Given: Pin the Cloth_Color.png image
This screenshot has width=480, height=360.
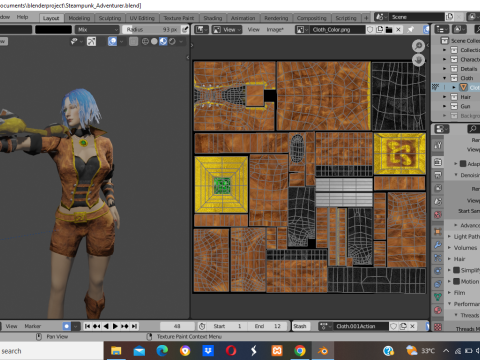Looking at the screenshot, I should tap(410, 30).
